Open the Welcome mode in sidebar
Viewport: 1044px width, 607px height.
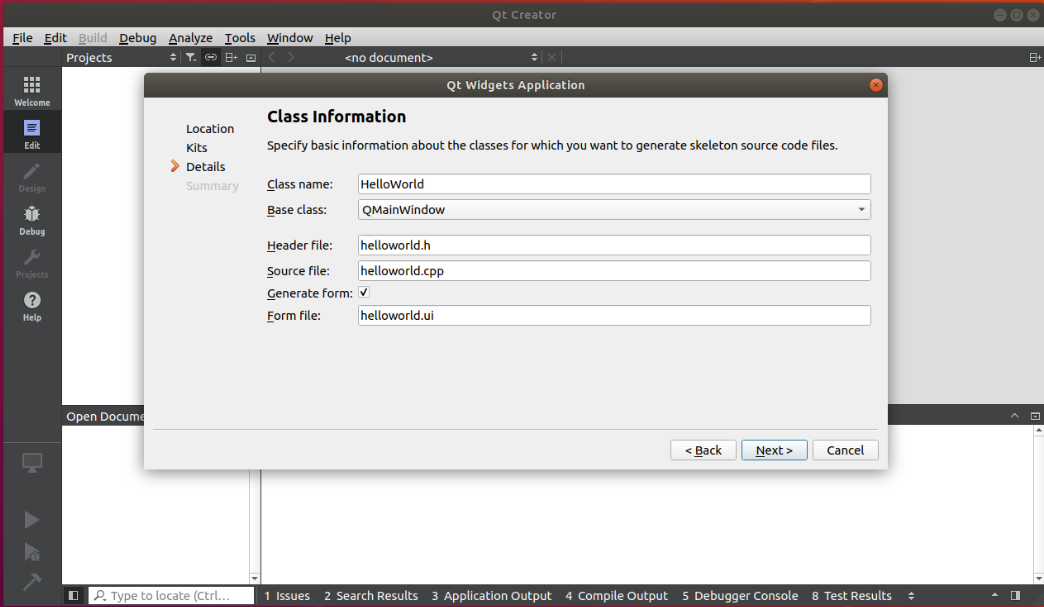(x=31, y=90)
